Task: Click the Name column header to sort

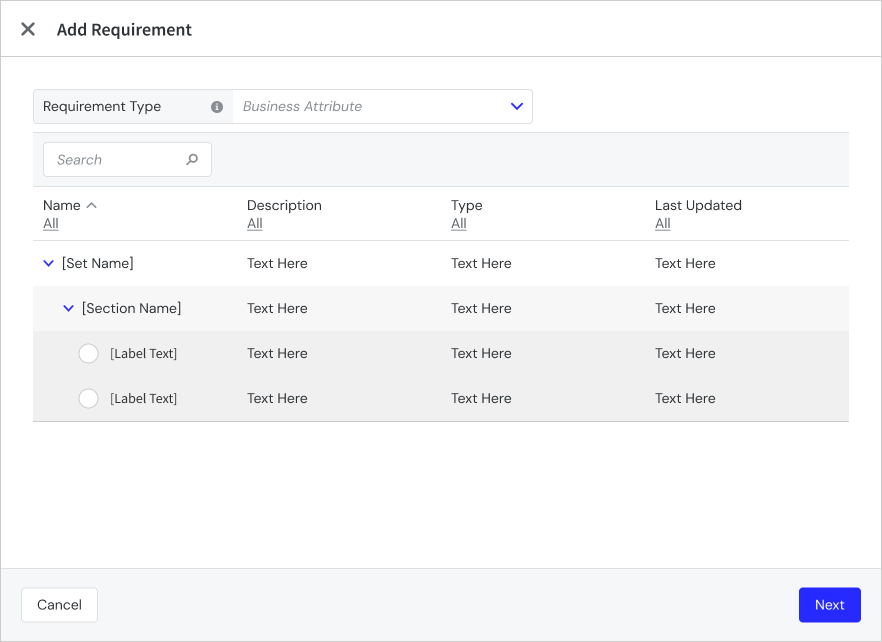Action: click(62, 204)
